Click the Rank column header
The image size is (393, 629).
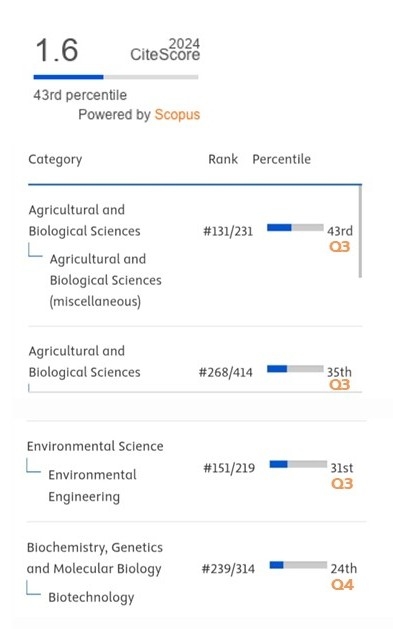point(223,159)
